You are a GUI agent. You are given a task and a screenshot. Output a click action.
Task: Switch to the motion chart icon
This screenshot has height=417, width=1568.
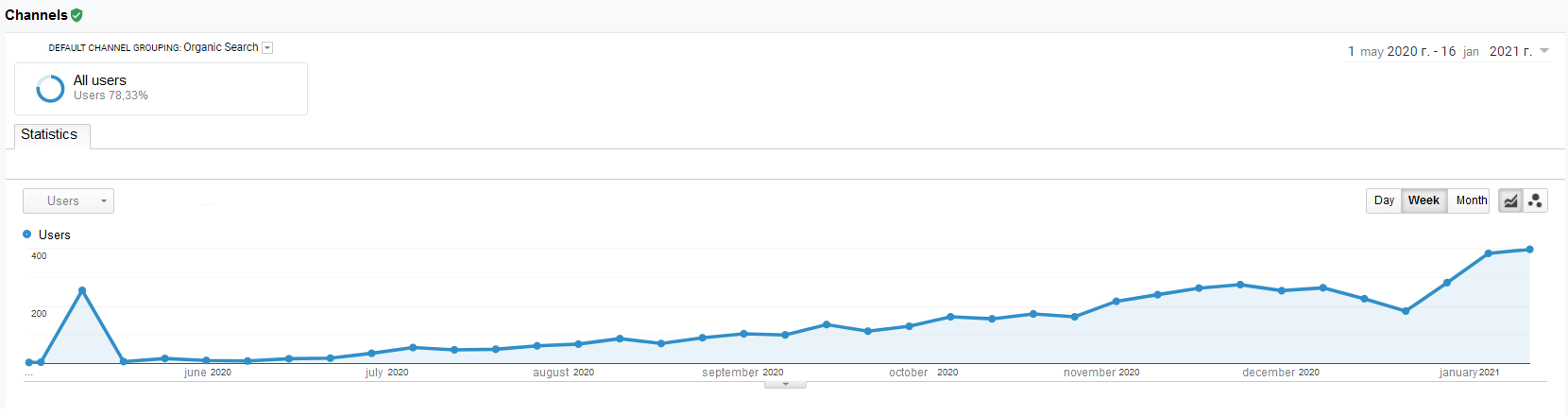(x=1535, y=200)
